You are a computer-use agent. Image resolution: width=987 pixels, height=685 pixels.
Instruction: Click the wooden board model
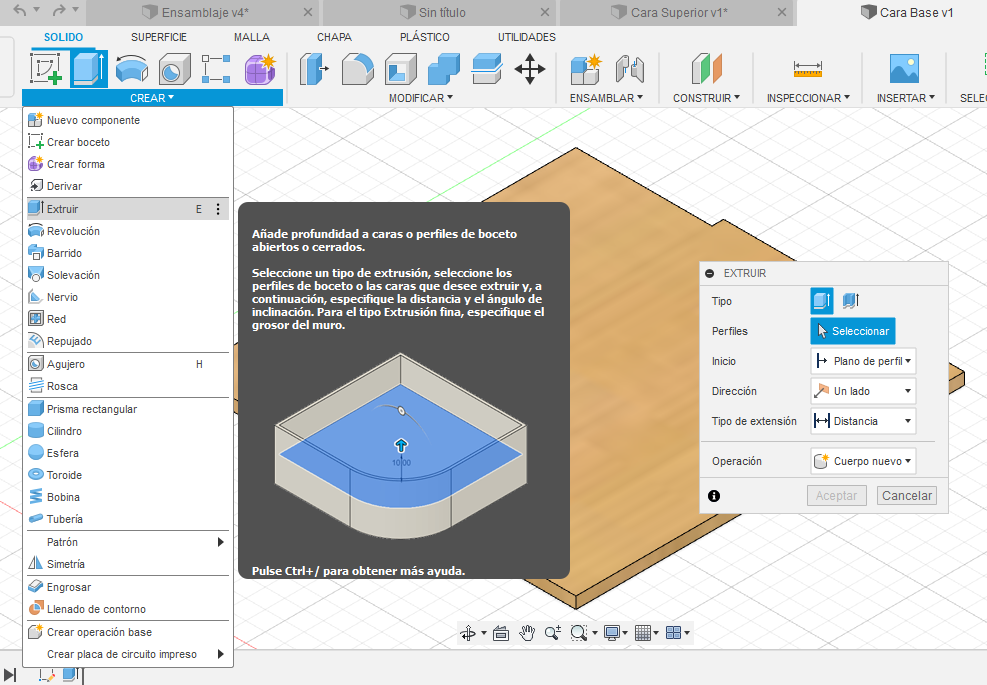(636, 378)
